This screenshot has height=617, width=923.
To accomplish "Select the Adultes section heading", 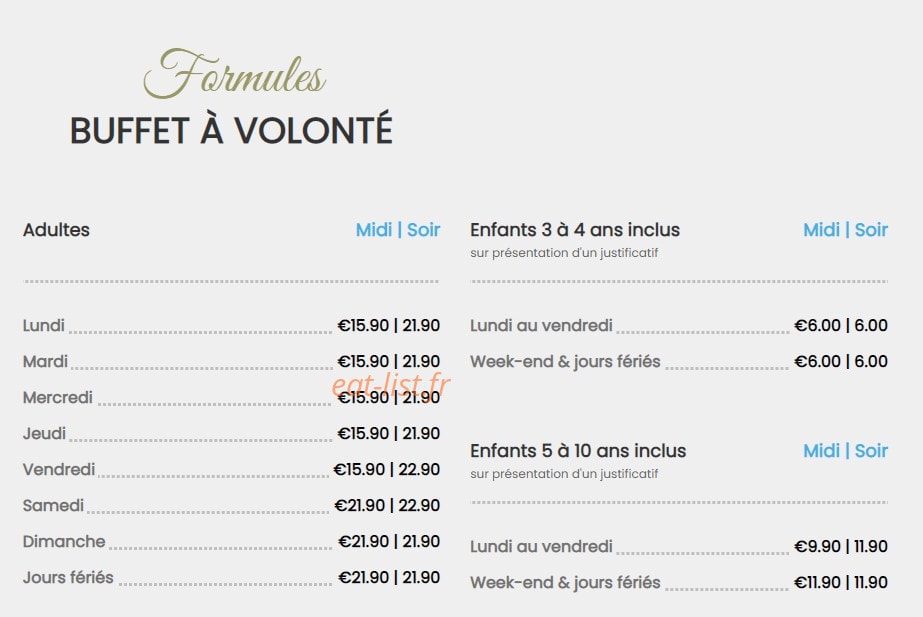I will tap(56, 230).
